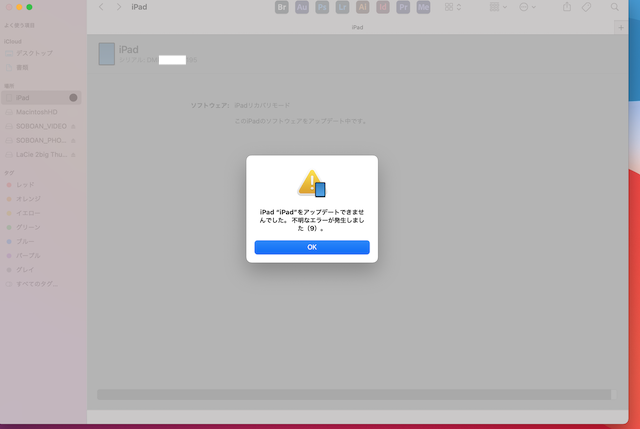Add a new Finder tab

click(x=621, y=28)
